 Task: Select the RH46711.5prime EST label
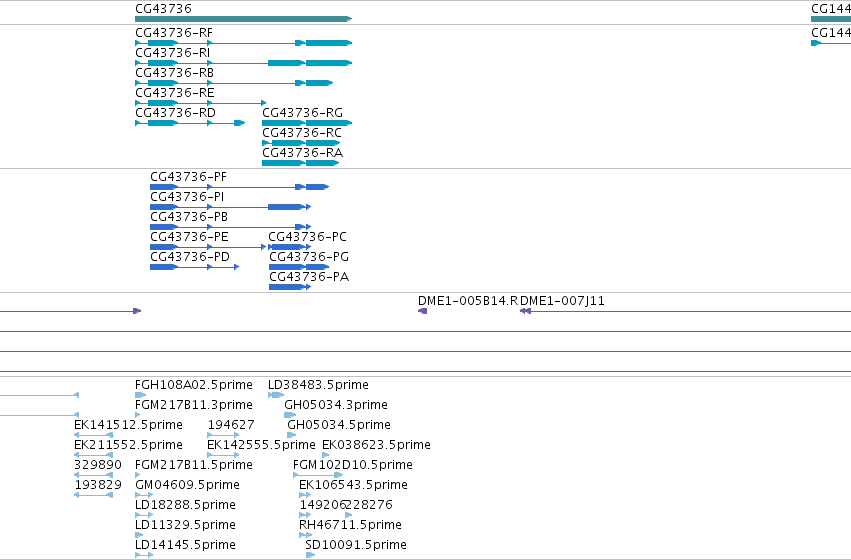[350, 526]
